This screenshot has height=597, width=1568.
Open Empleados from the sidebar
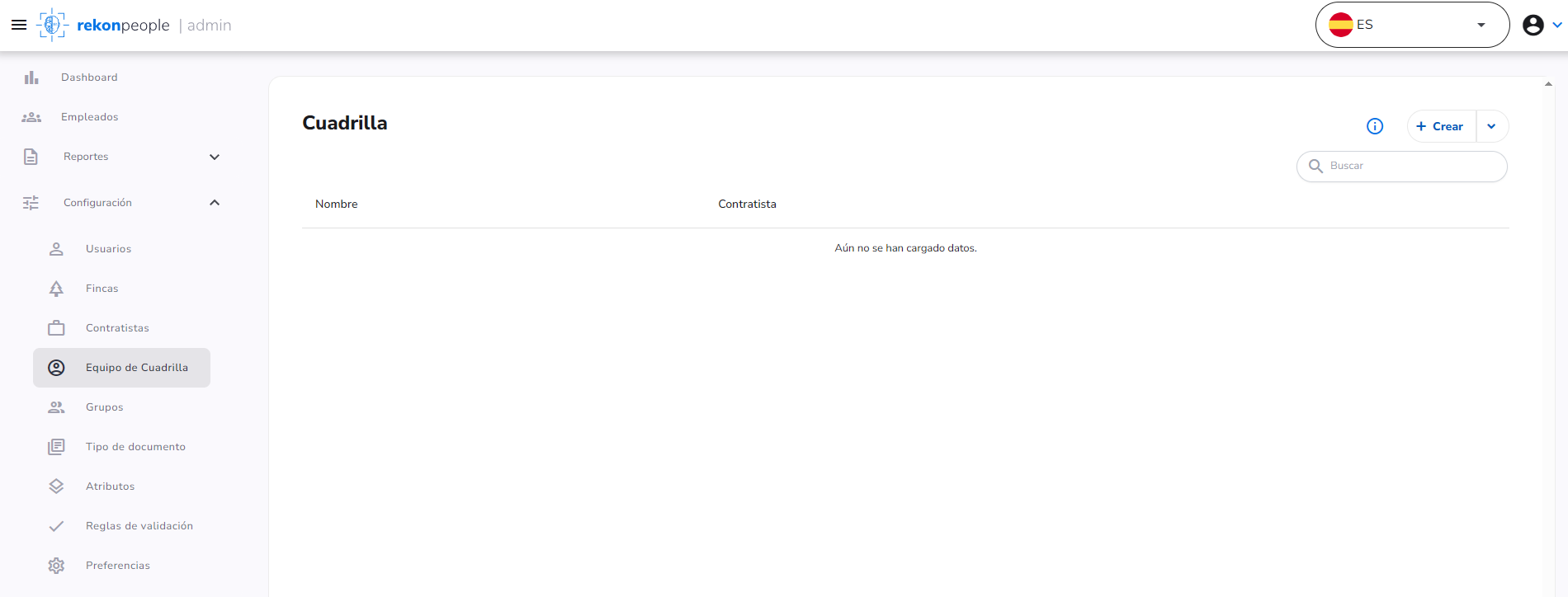[x=90, y=117]
